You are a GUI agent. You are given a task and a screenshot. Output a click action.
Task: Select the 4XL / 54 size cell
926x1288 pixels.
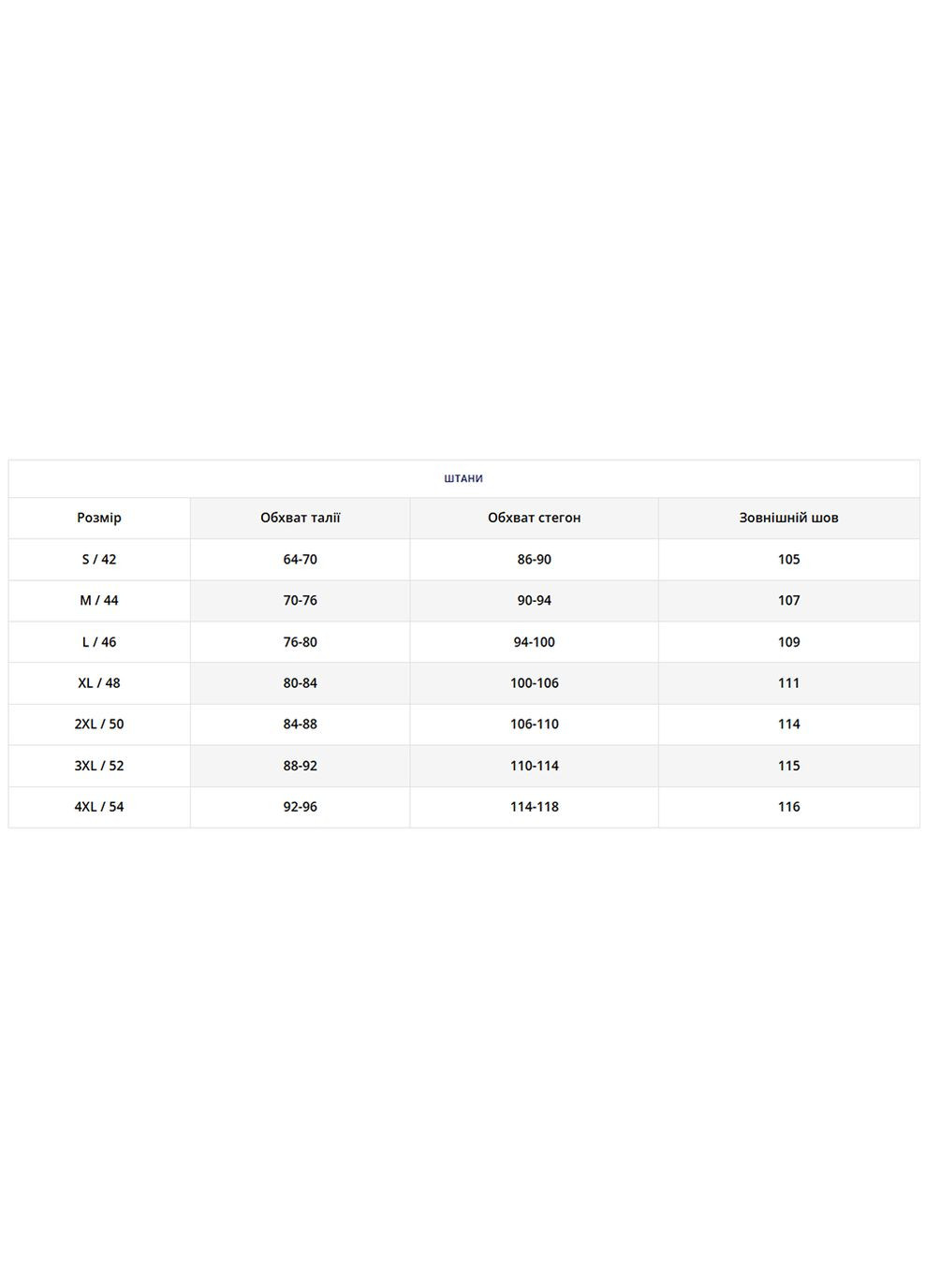tap(99, 807)
